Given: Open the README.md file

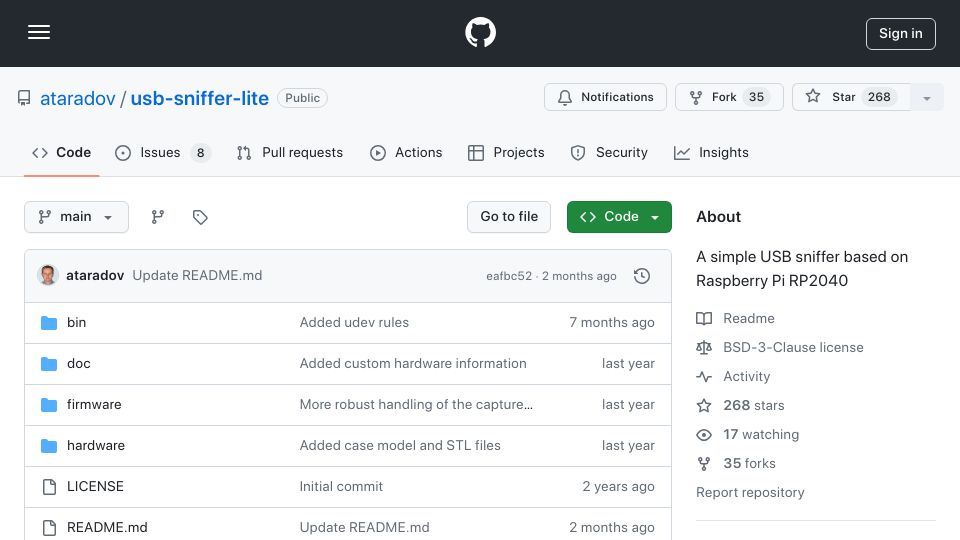Looking at the screenshot, I should (x=107, y=528).
